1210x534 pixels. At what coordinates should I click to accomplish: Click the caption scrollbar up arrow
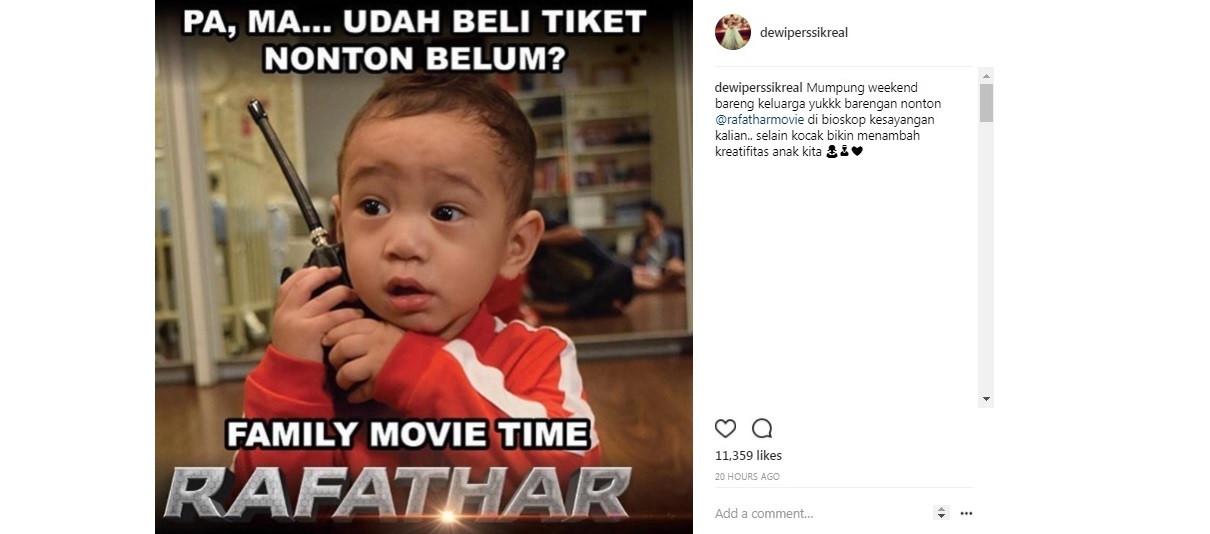point(986,76)
